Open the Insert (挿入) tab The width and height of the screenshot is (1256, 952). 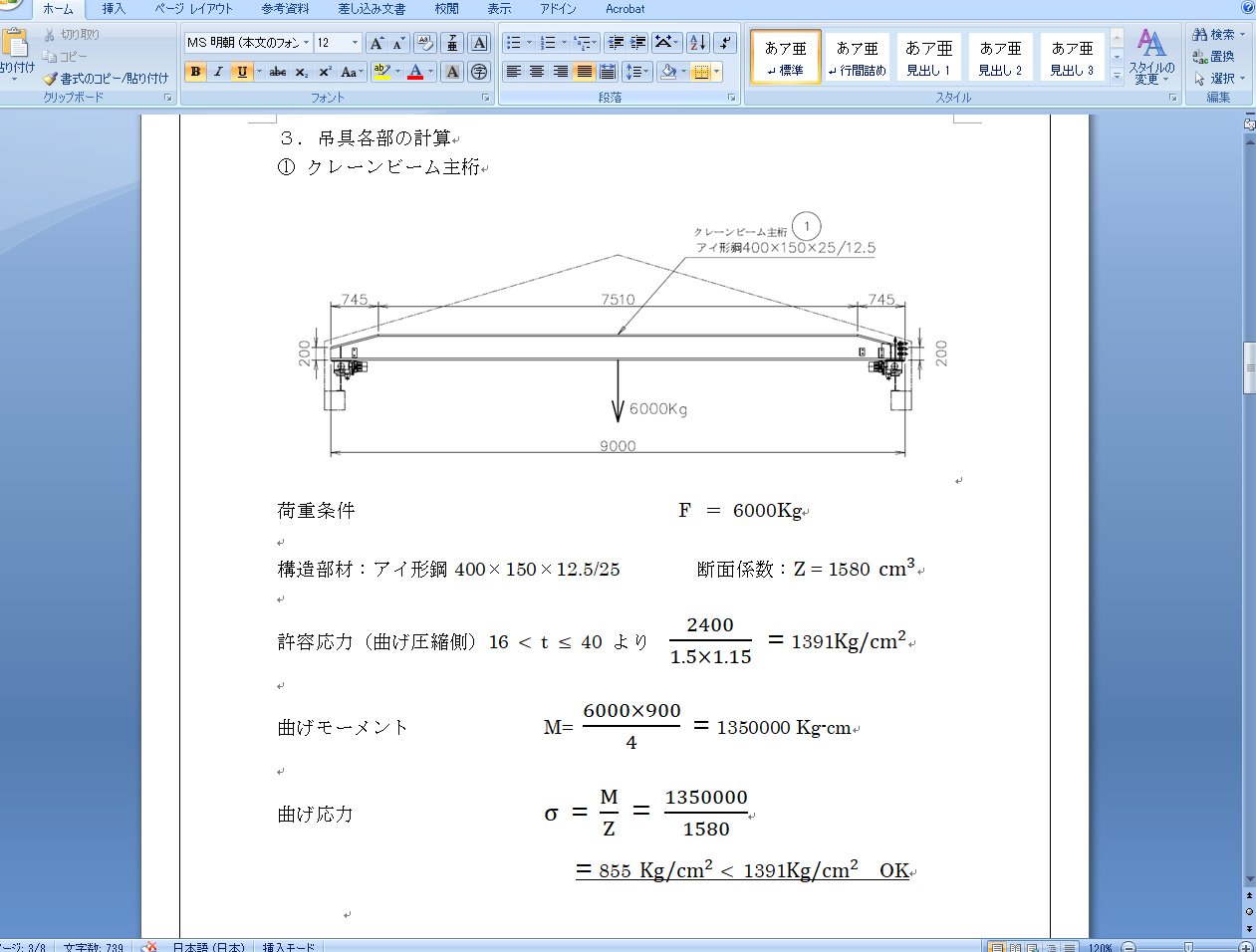[x=114, y=9]
